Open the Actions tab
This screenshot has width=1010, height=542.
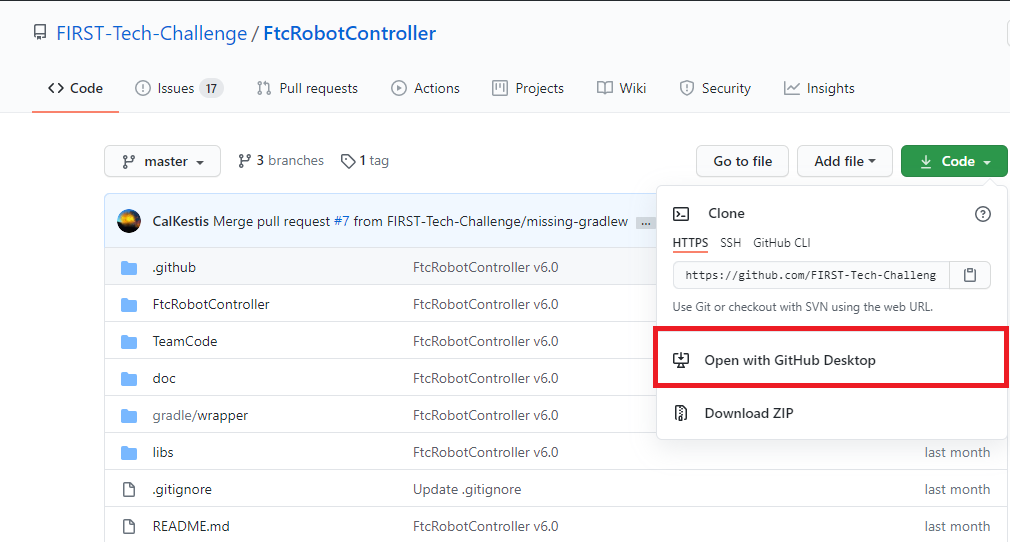426,88
